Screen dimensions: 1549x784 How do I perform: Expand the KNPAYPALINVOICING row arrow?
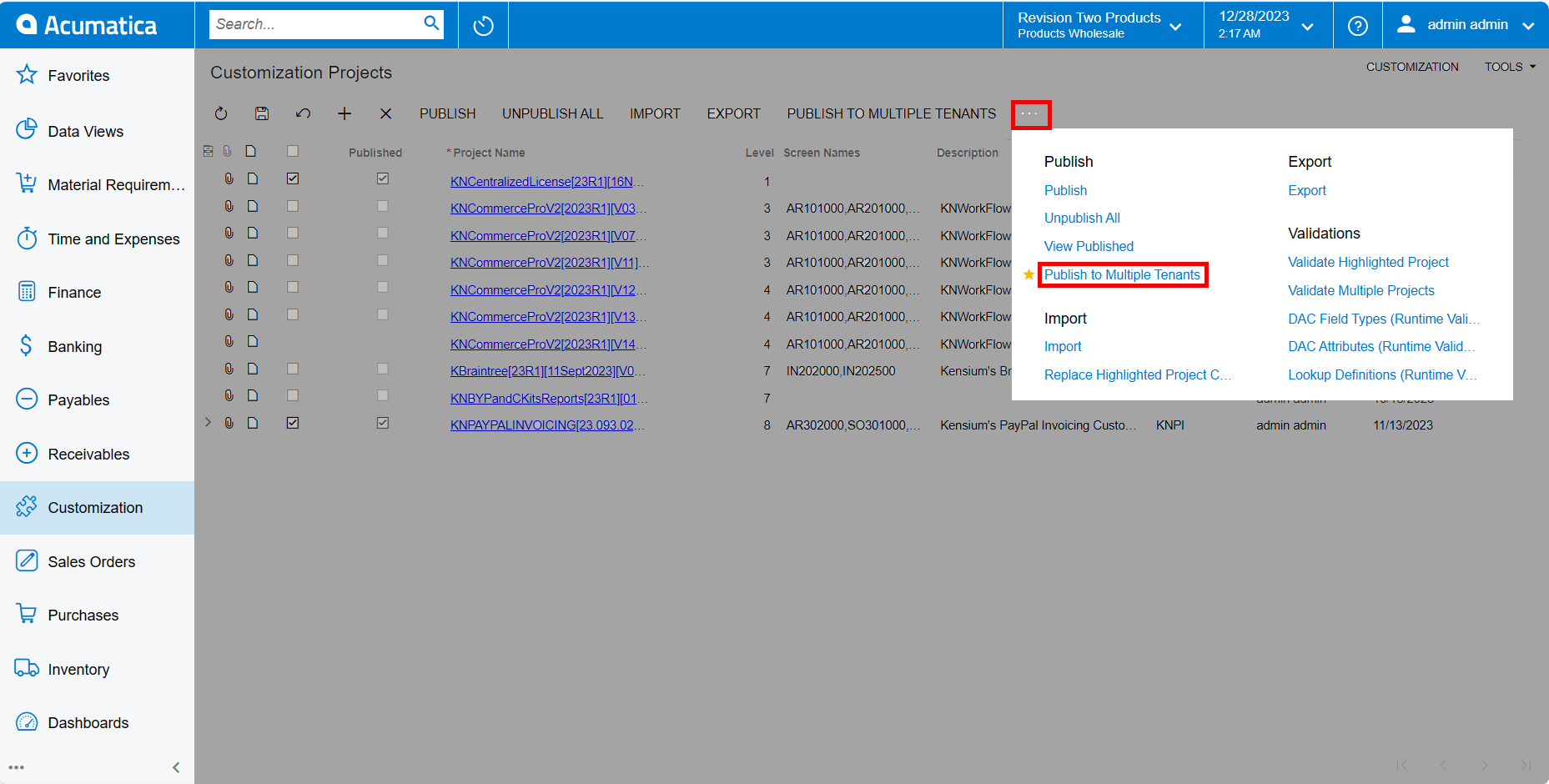(x=208, y=423)
